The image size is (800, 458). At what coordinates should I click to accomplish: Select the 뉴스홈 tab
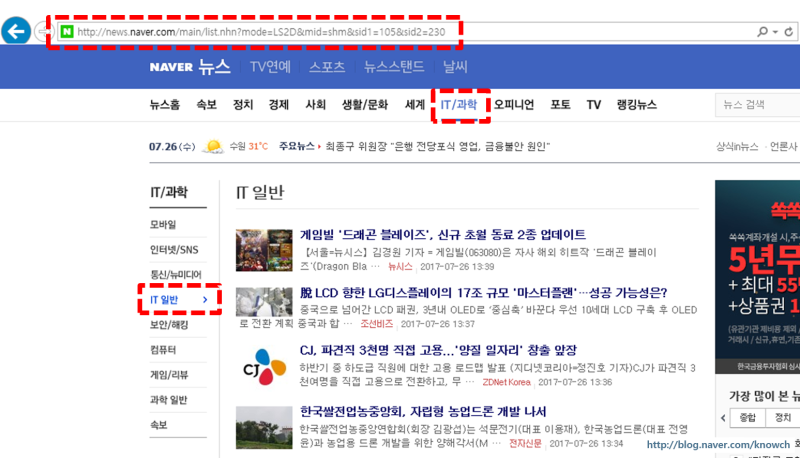[x=165, y=105]
